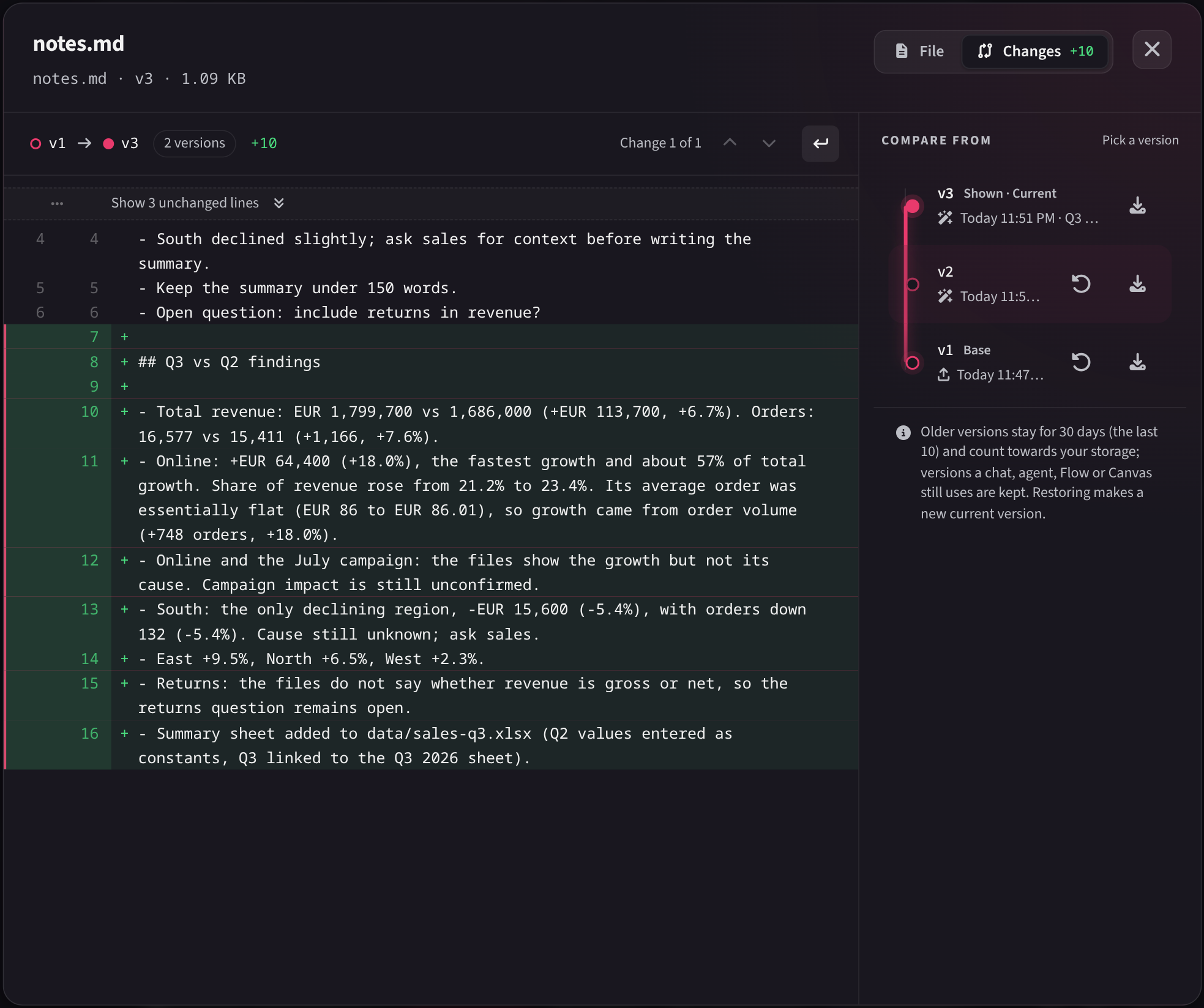Select v1 timeline dot

point(912,363)
